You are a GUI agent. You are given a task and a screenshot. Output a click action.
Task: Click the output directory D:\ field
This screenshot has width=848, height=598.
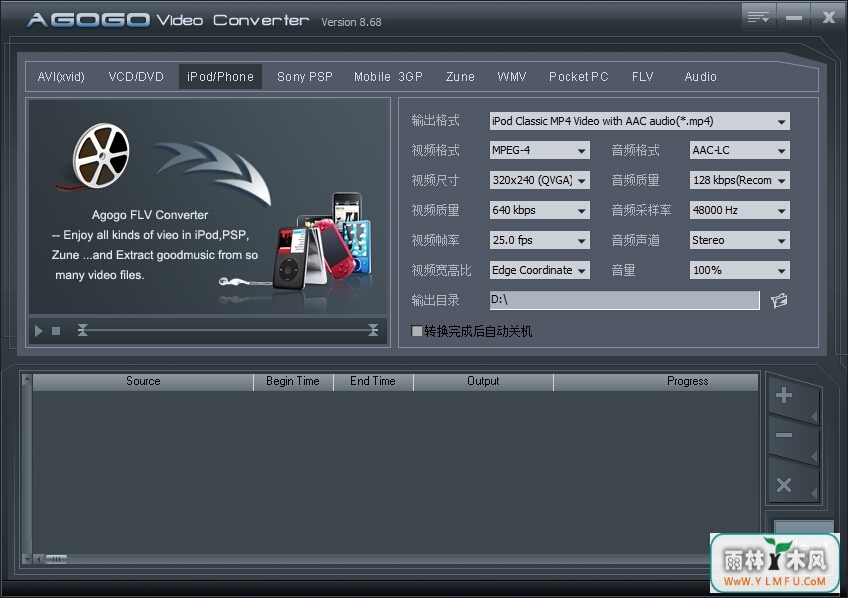(x=624, y=300)
